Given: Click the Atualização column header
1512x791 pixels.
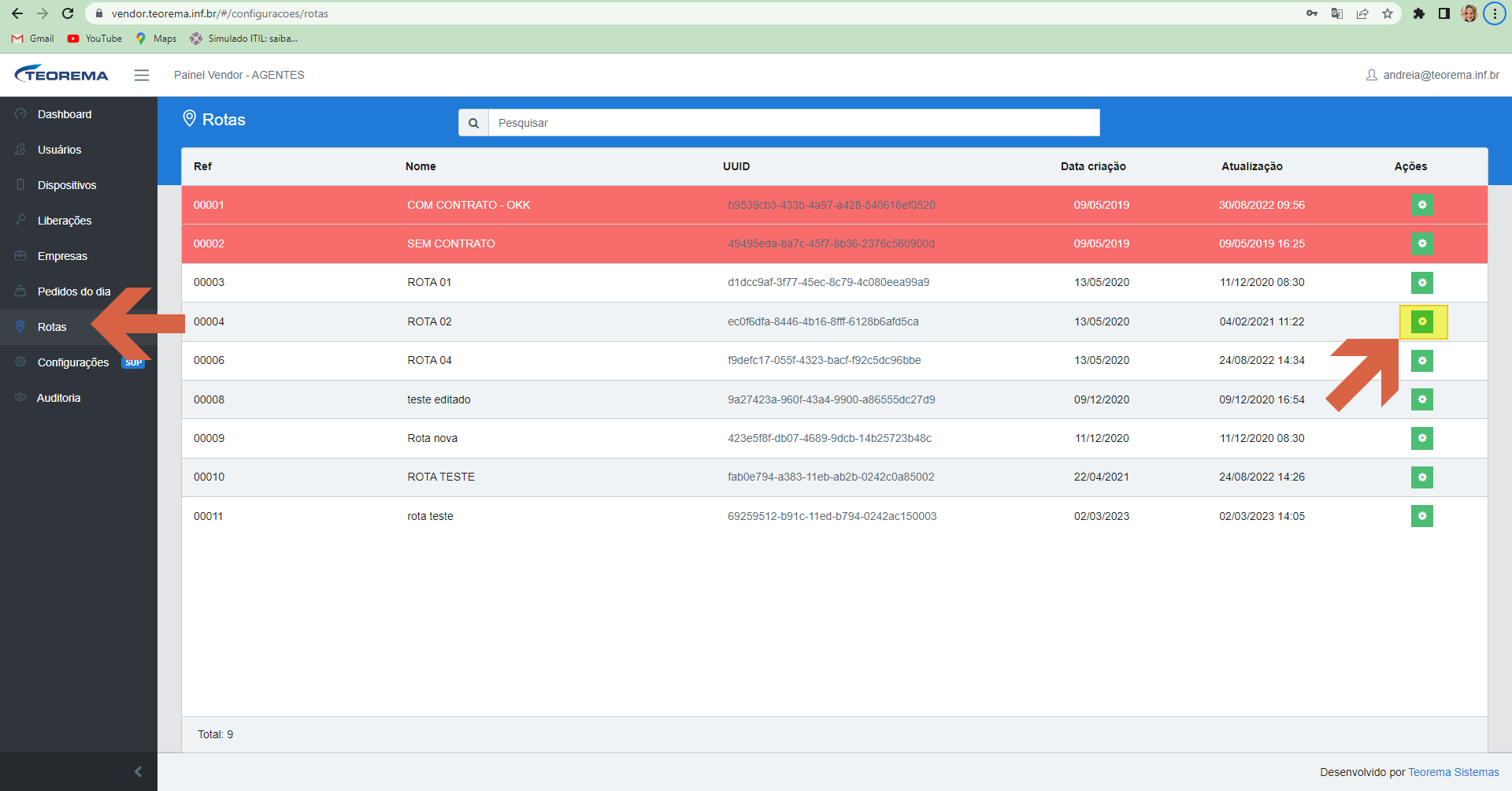Looking at the screenshot, I should coord(1252,166).
